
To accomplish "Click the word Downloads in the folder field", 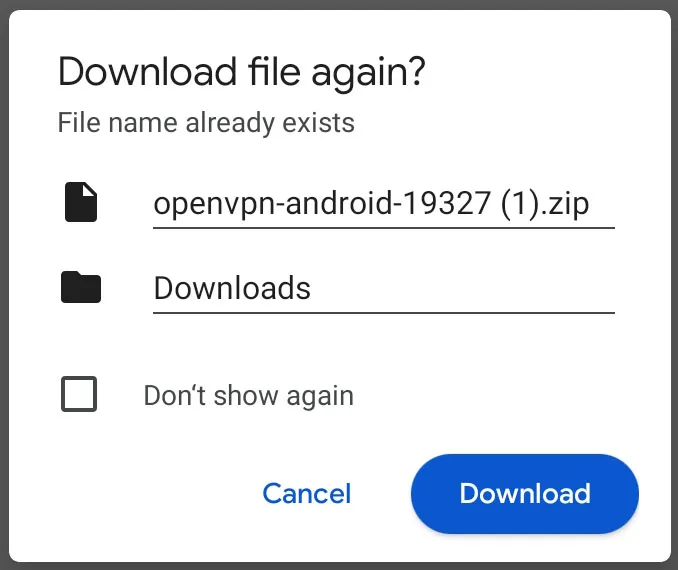I will pos(232,288).
